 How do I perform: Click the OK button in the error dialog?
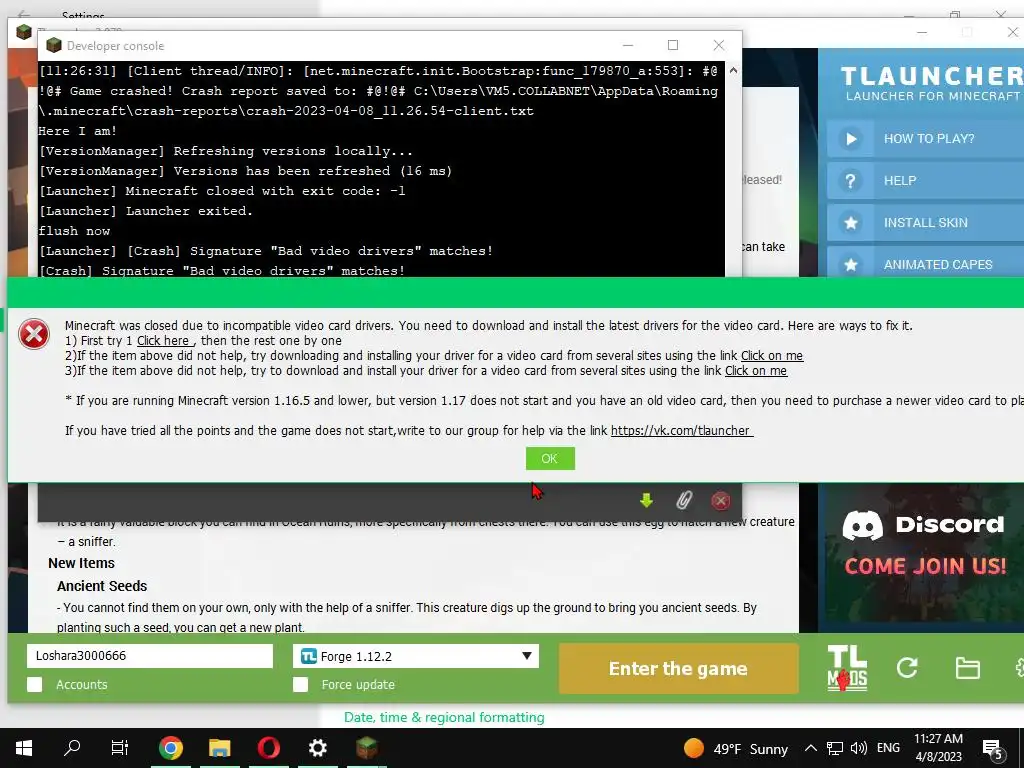click(550, 458)
